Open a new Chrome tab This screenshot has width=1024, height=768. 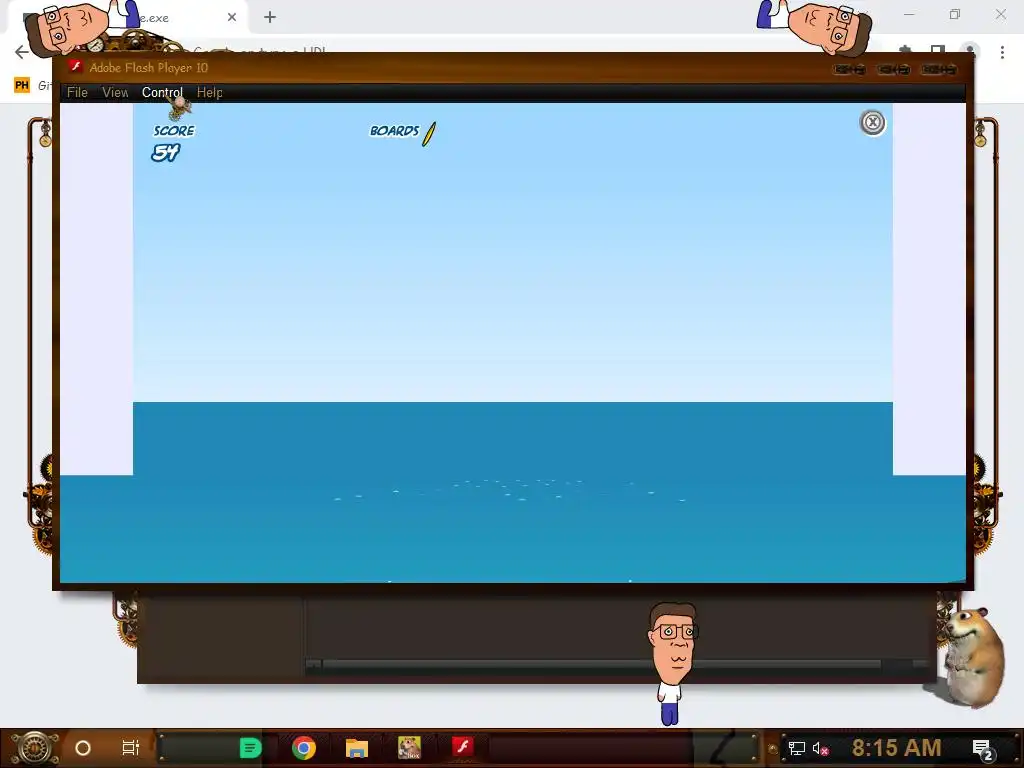pyautogui.click(x=270, y=17)
